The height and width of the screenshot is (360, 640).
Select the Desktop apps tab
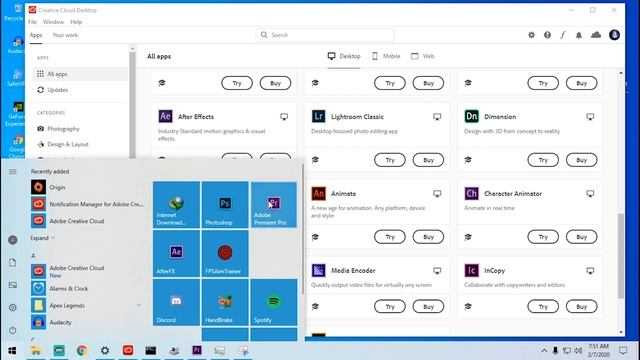coord(344,56)
